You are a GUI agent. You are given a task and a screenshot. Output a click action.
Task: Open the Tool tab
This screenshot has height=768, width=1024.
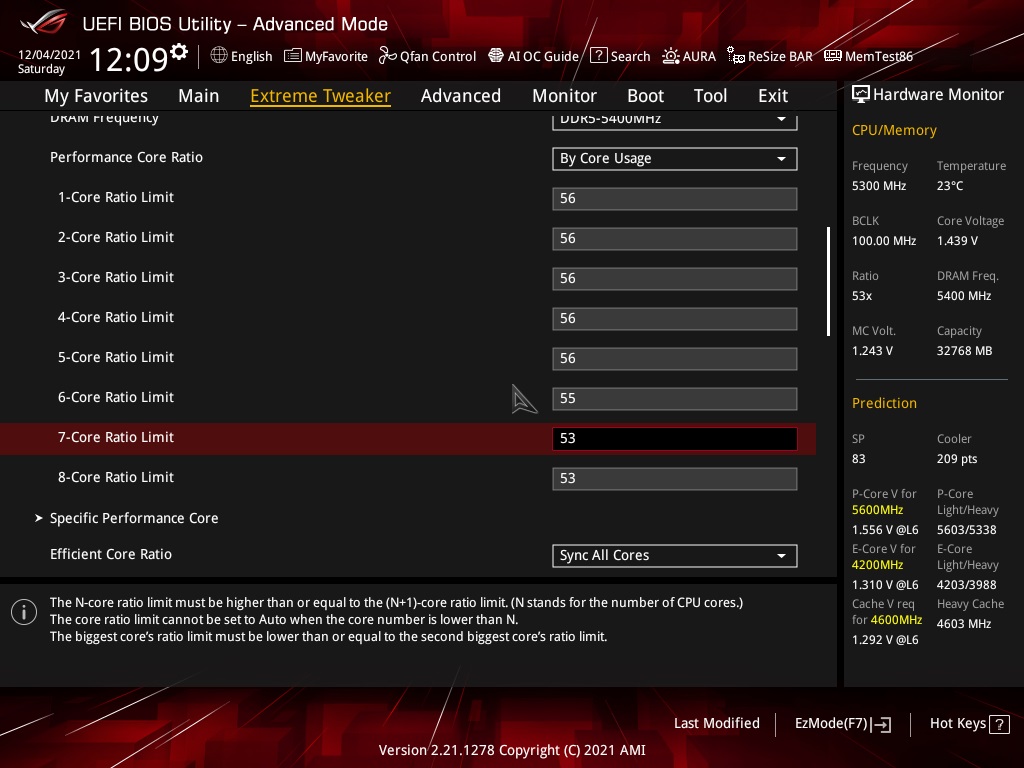(x=711, y=96)
